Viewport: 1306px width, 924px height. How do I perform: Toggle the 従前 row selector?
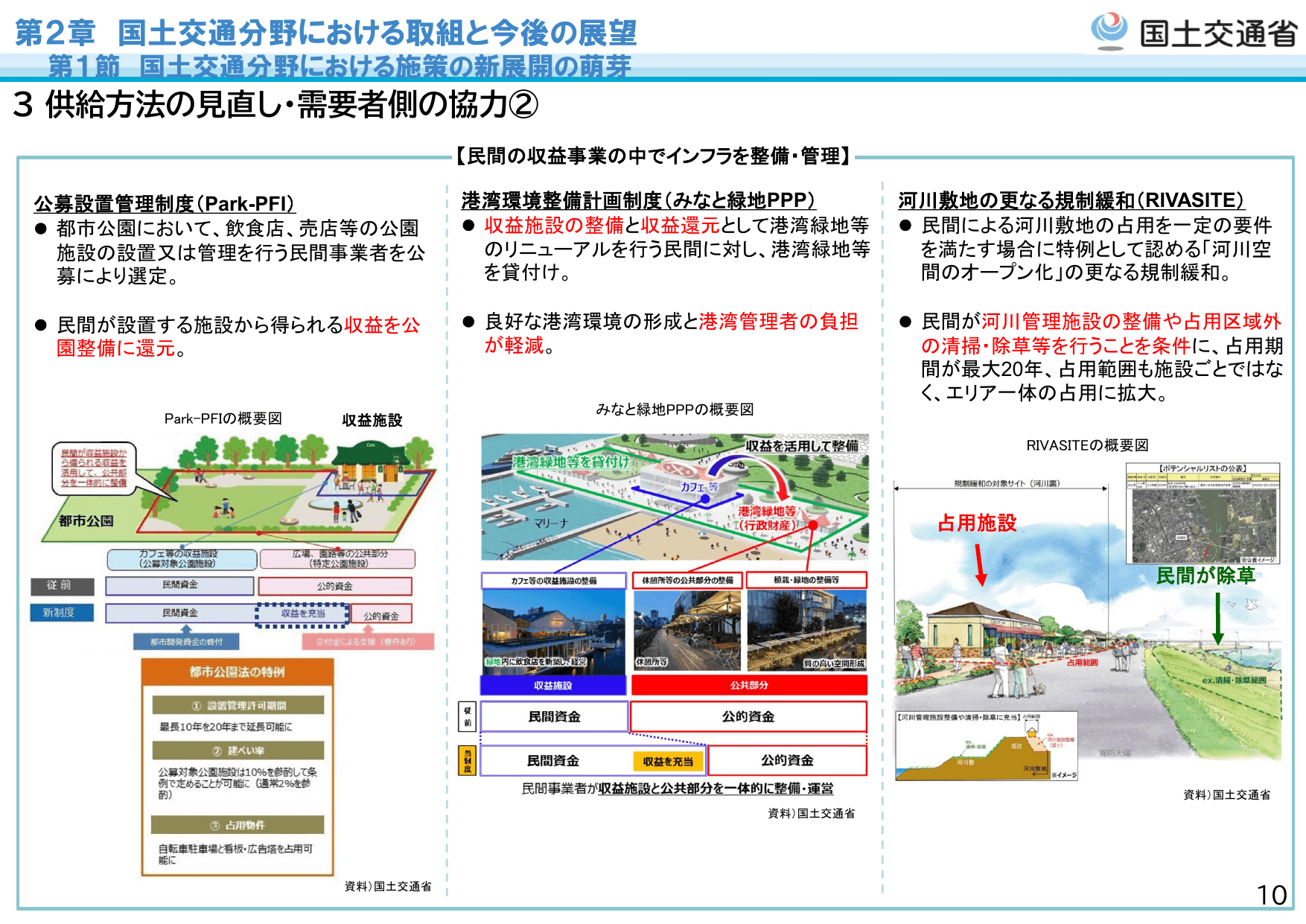point(62,586)
